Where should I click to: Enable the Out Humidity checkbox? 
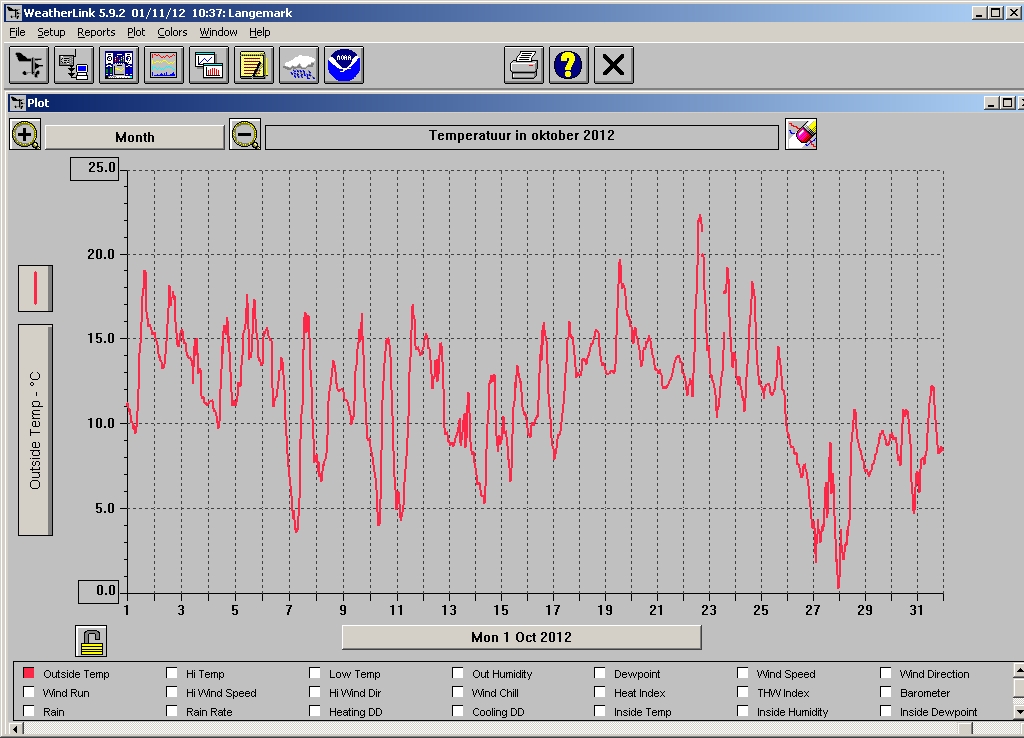coord(458,673)
